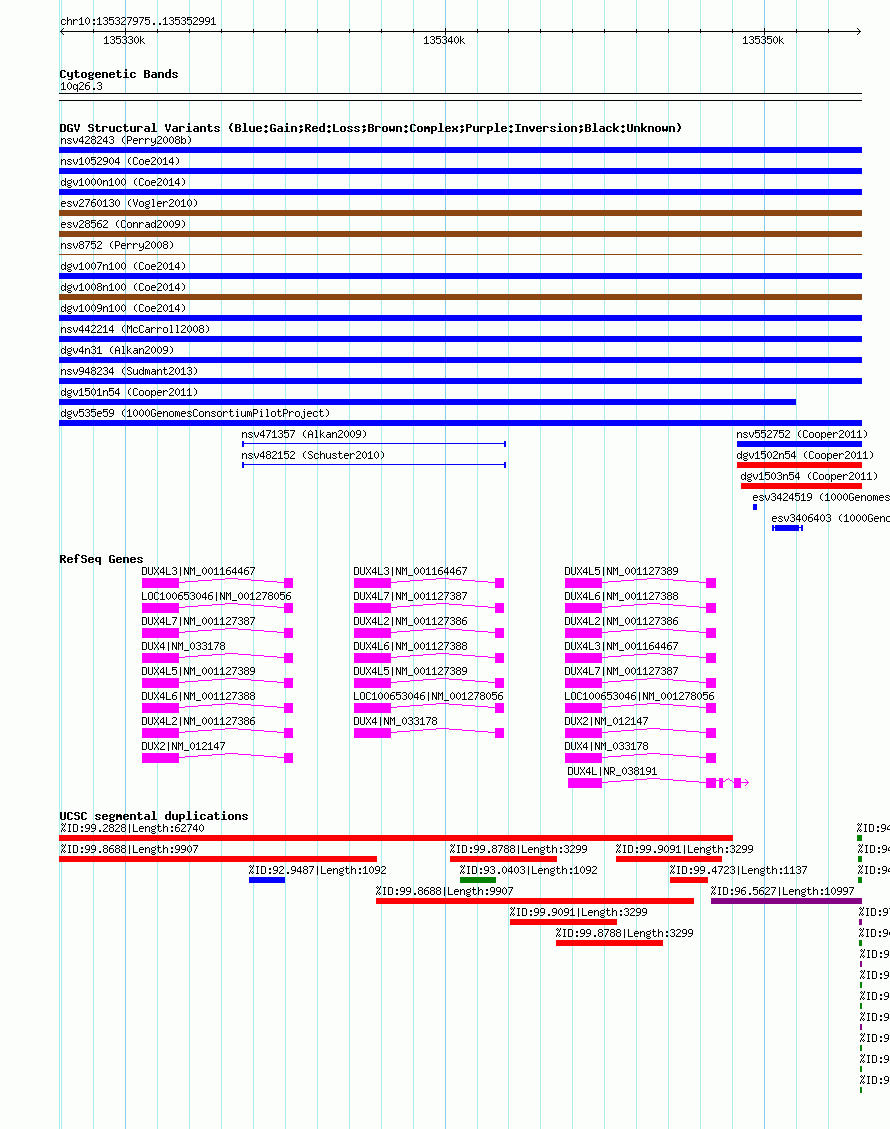Select the DGV Structural Variants track title

pyautogui.click(x=370, y=128)
